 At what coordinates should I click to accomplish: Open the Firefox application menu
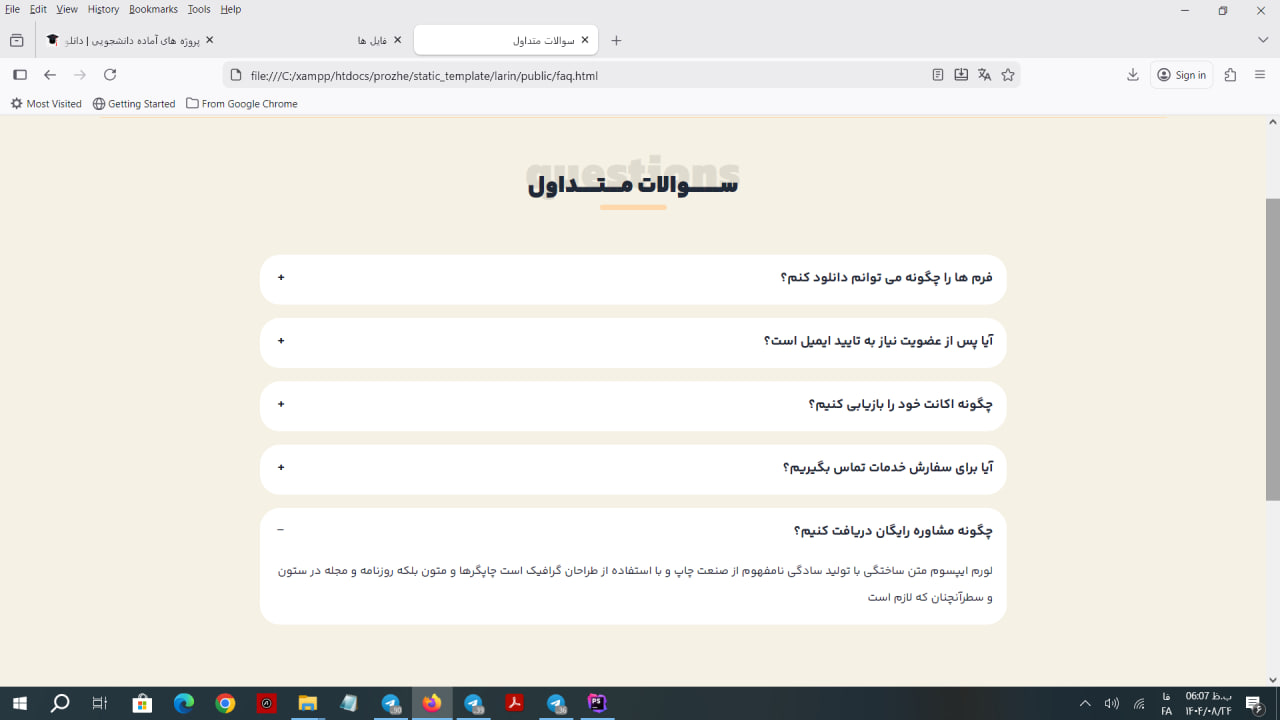1260,74
